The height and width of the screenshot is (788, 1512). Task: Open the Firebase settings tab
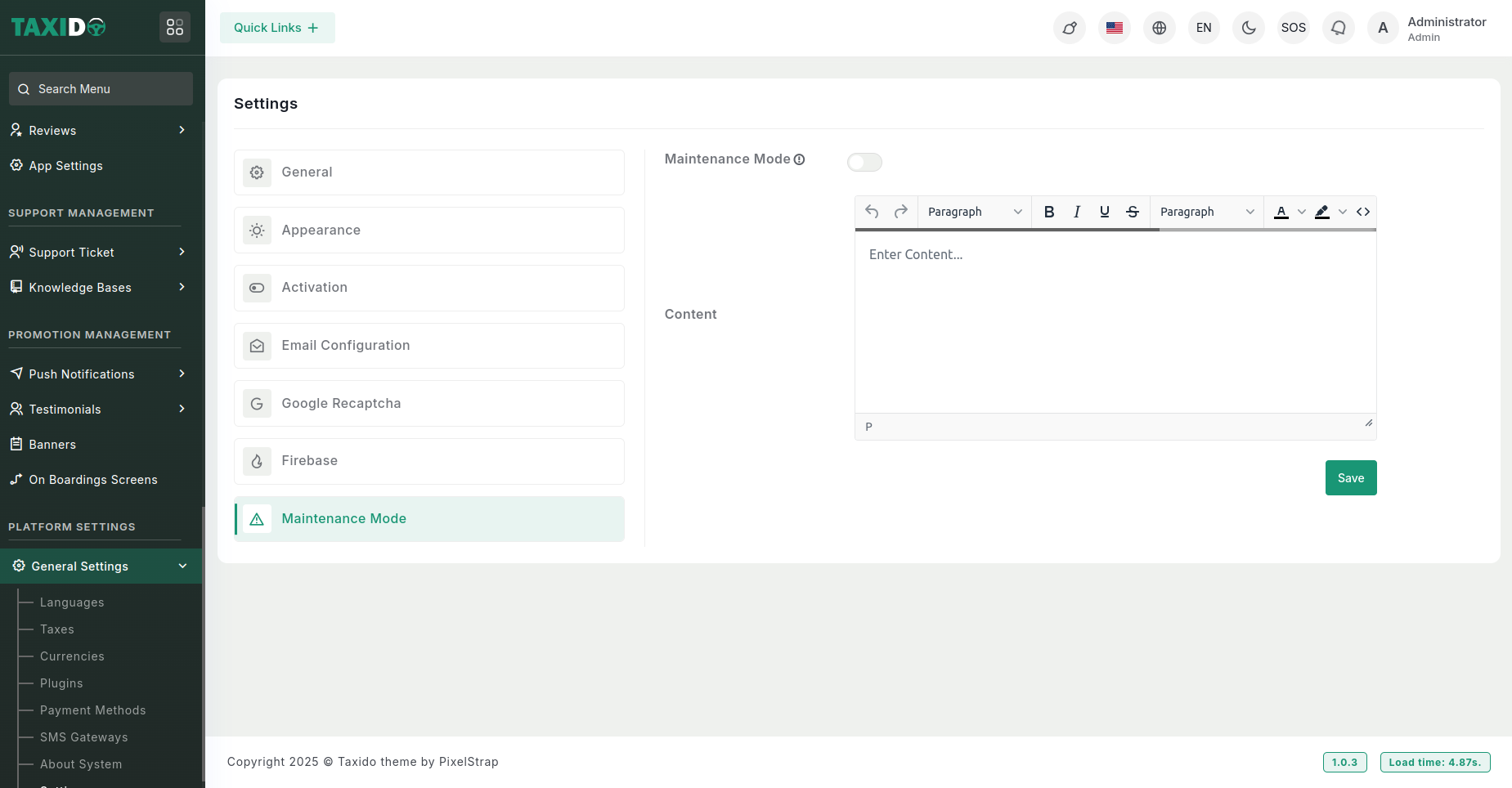pyautogui.click(x=428, y=461)
